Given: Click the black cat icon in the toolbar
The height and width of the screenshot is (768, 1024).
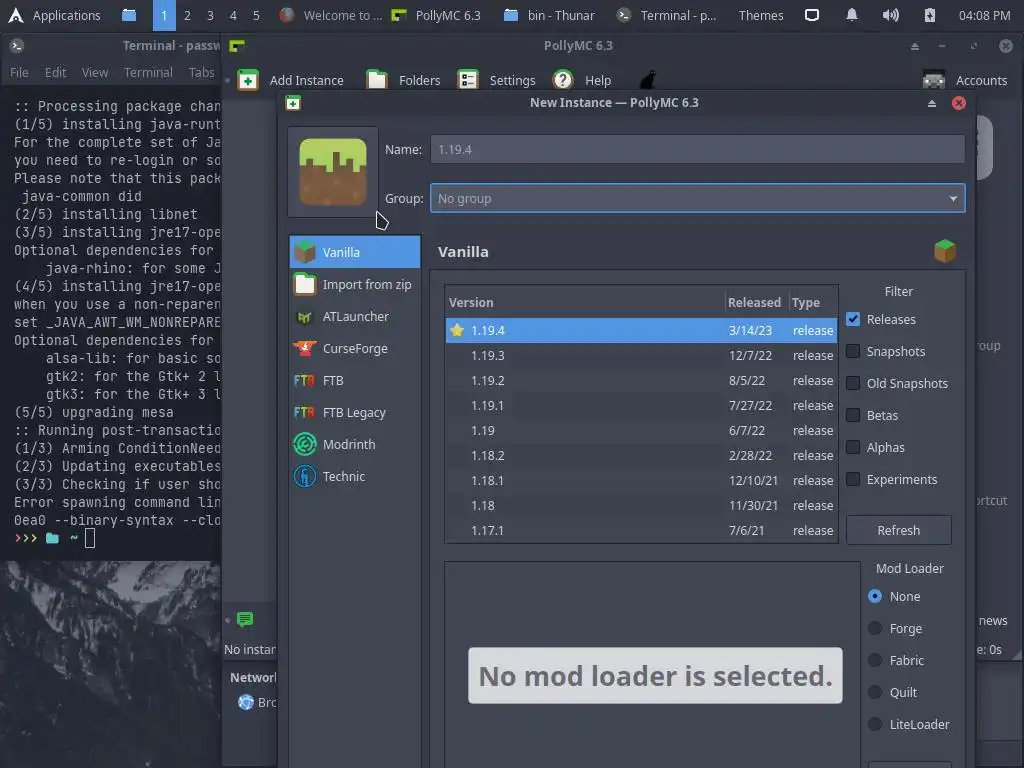Looking at the screenshot, I should (x=647, y=80).
